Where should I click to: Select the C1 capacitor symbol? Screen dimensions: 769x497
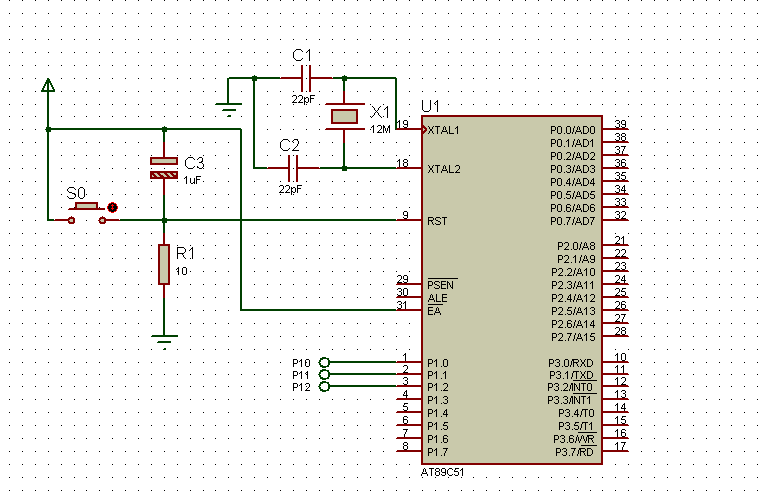(x=306, y=78)
